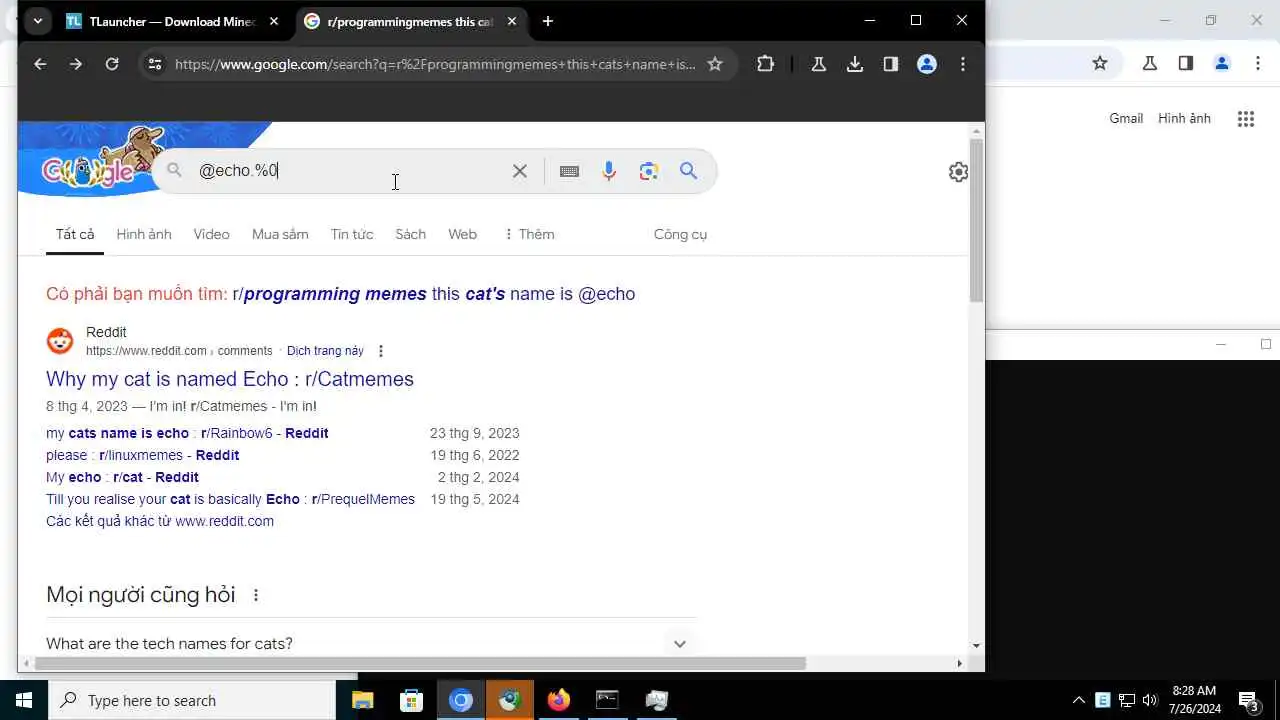Open Hình ảnh link in background window

[1184, 118]
